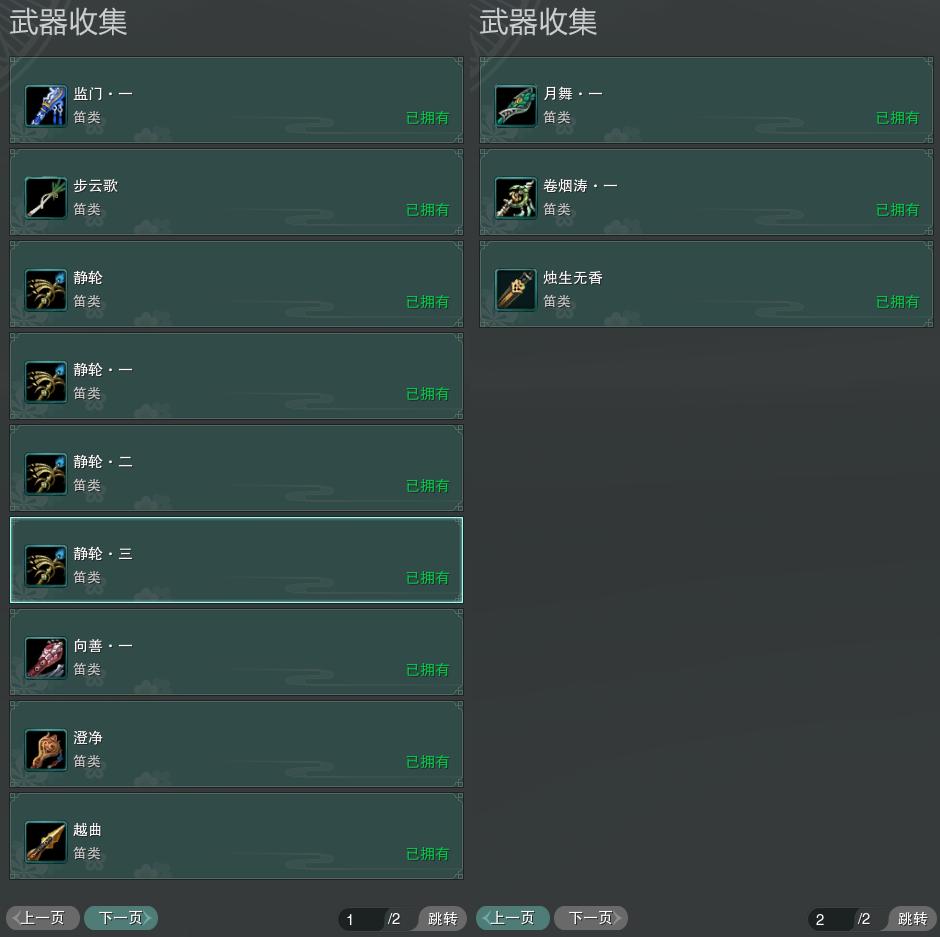The image size is (940, 937).
Task: Click the 静轮·二 weapon icon
Action: pyautogui.click(x=46, y=474)
